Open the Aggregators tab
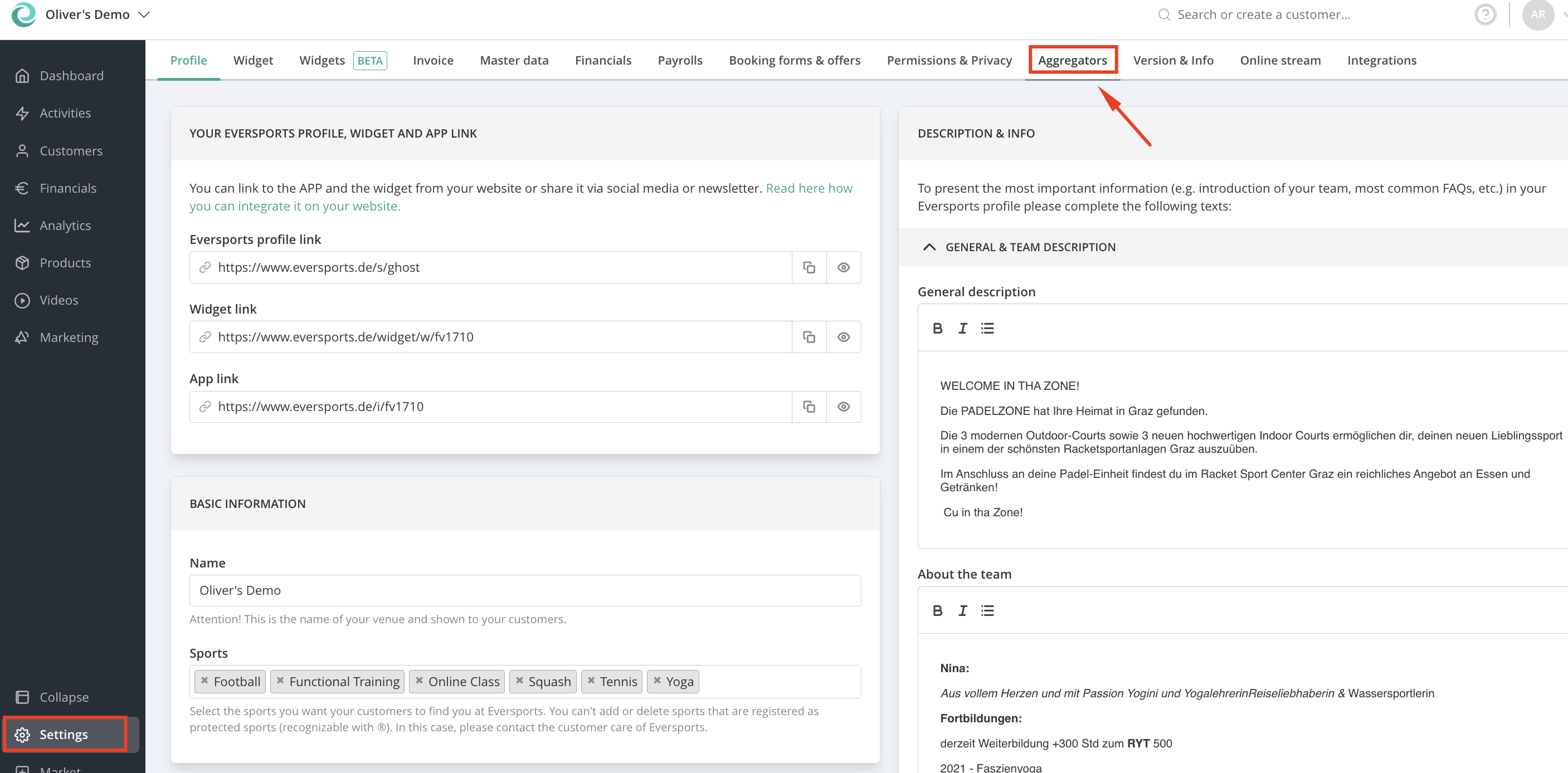Viewport: 1568px width, 773px height. (1073, 60)
